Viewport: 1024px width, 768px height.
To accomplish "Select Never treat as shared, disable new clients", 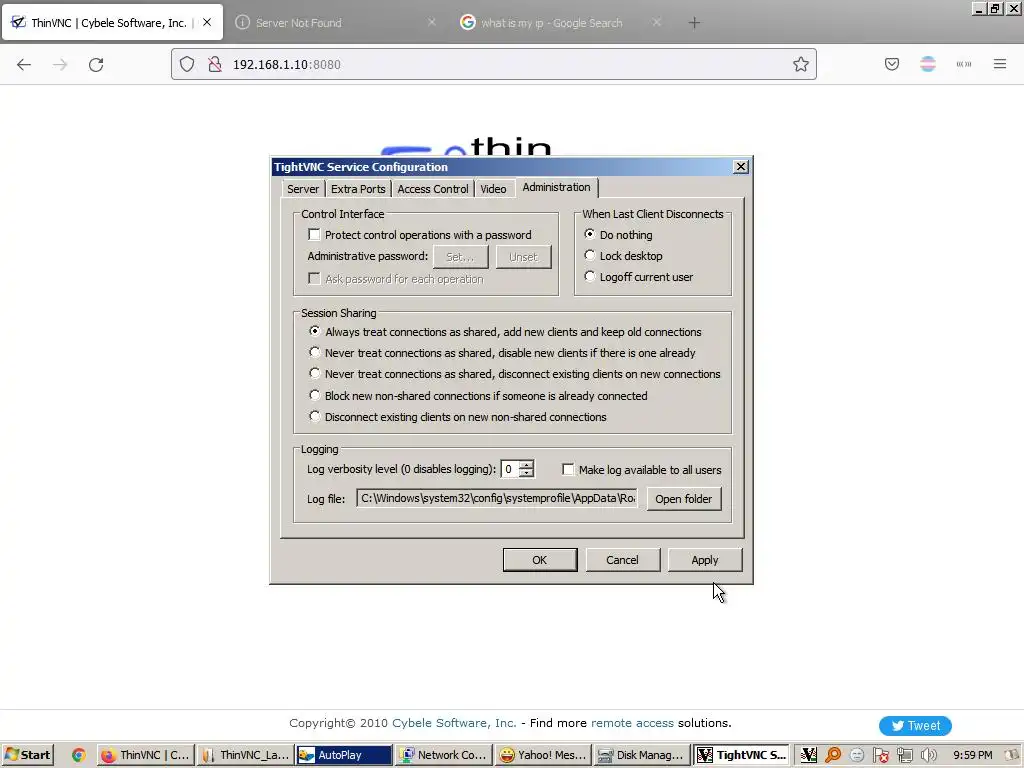I will (315, 352).
